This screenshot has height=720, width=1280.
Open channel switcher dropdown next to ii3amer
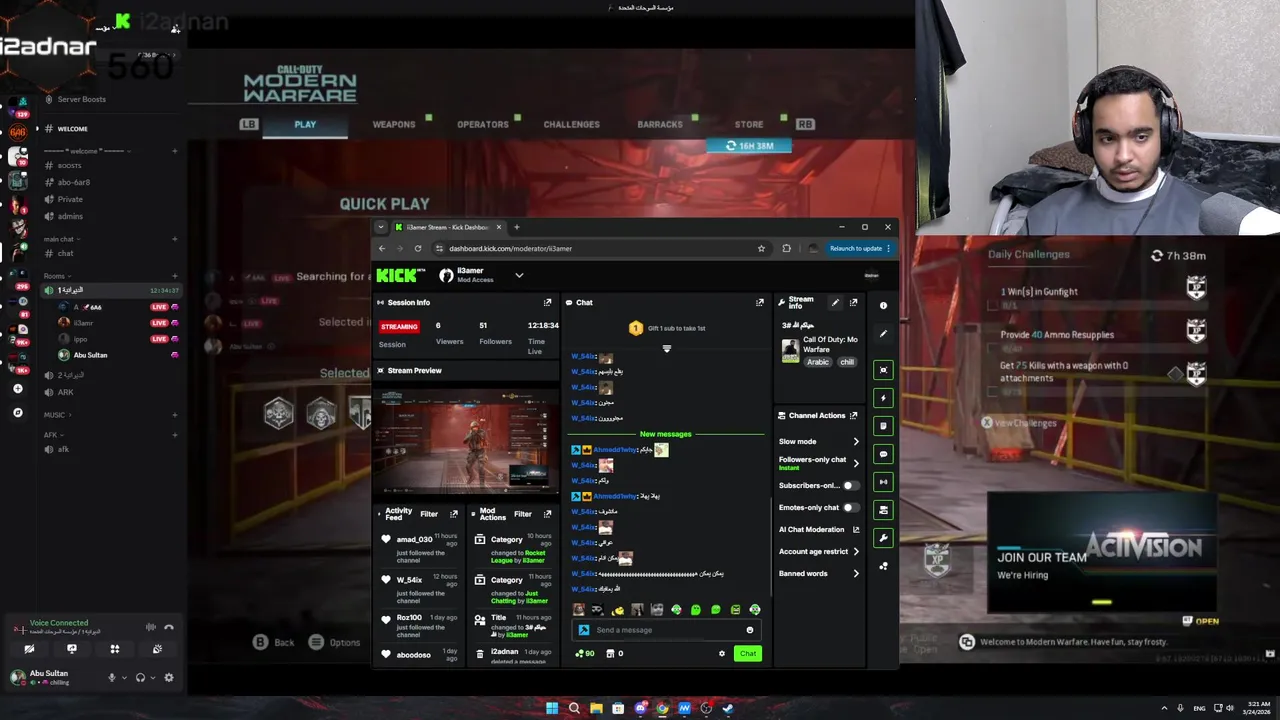[x=519, y=275]
